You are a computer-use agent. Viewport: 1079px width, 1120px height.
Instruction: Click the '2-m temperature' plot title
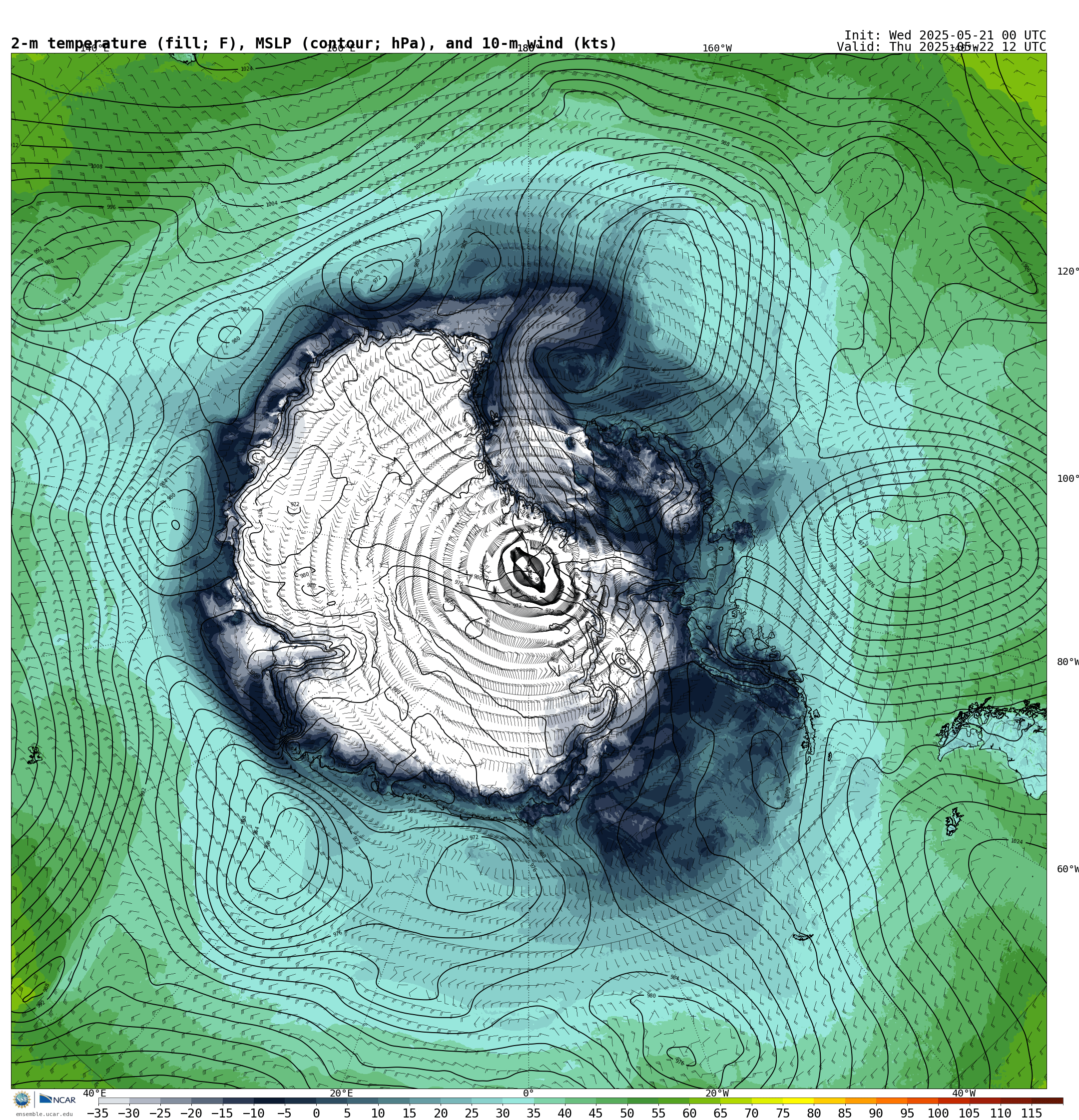point(314,43)
